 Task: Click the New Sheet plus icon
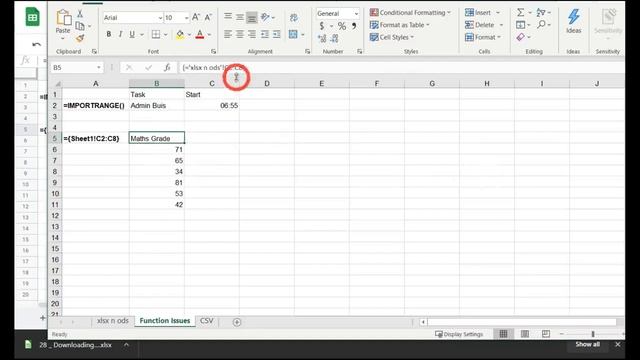[237, 322]
